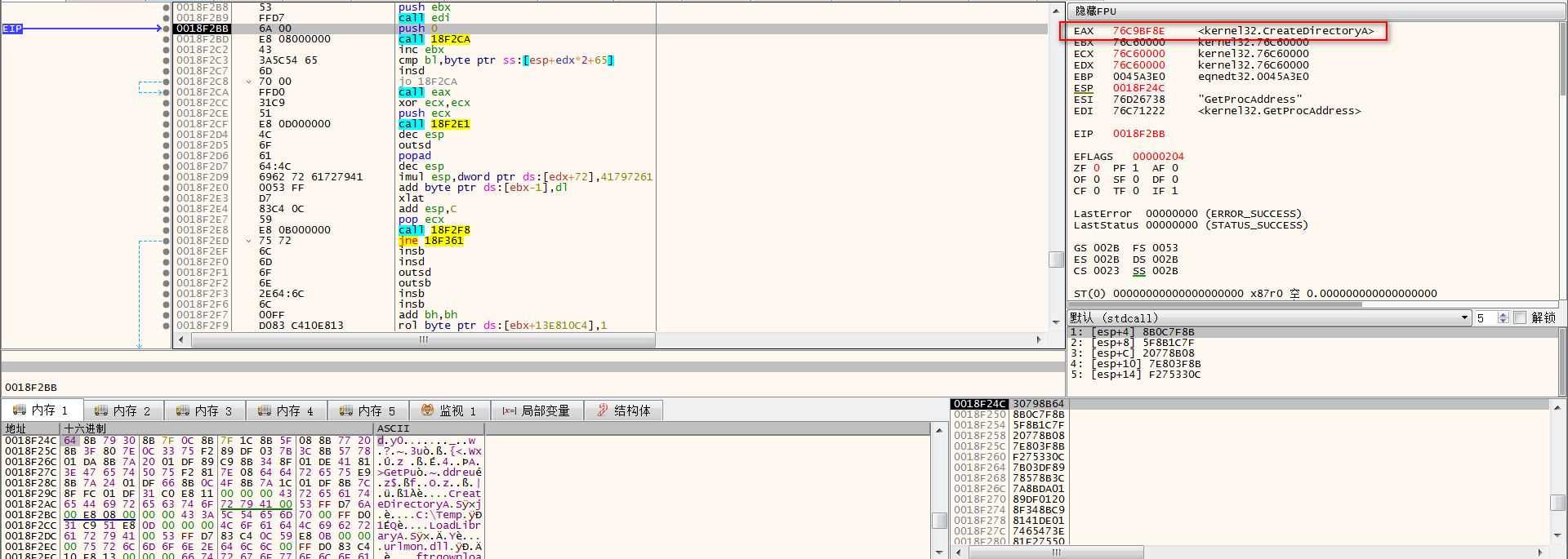Click the PF flag value
This screenshot has width=1568, height=559.
pyautogui.click(x=1135, y=168)
